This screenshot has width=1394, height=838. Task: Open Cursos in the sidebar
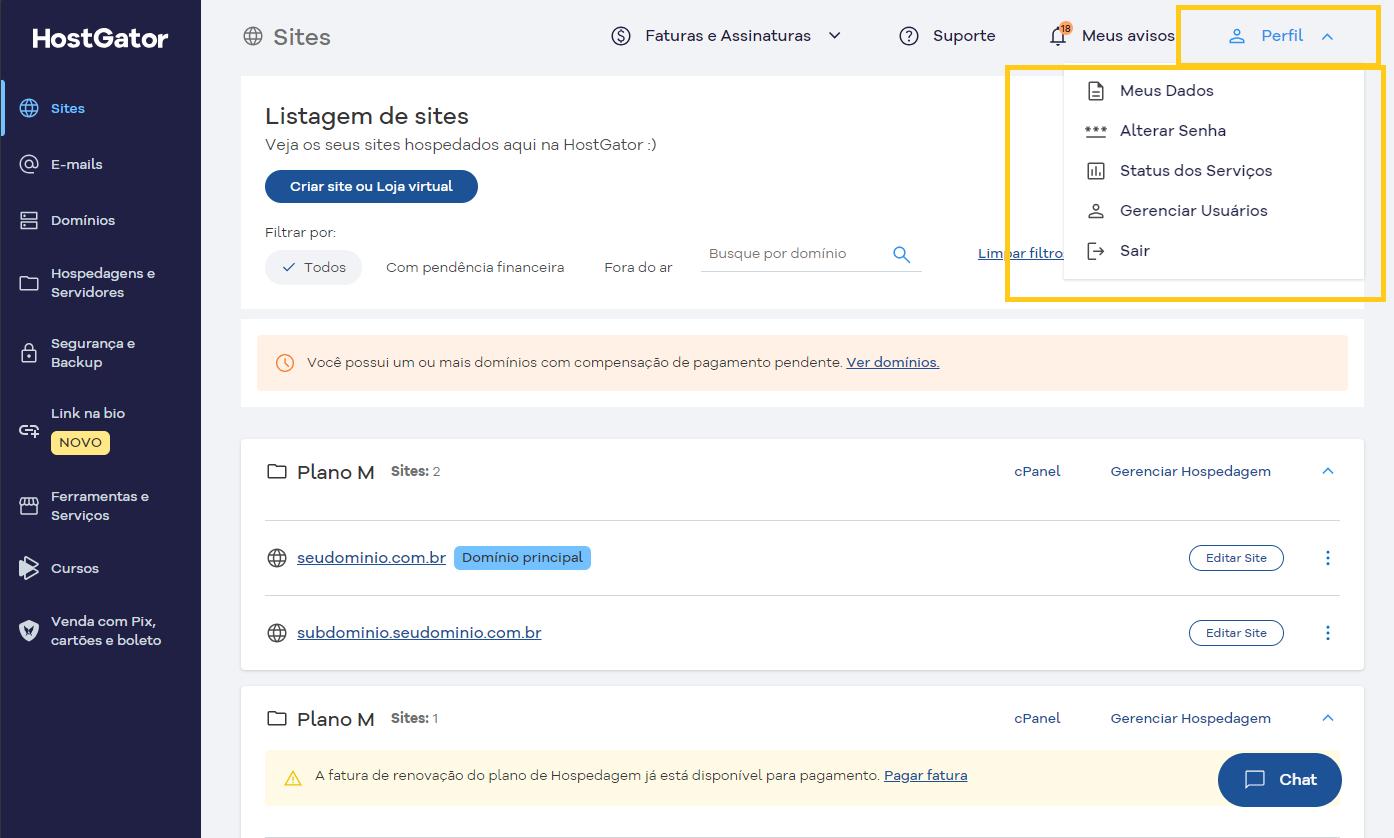tap(75, 568)
